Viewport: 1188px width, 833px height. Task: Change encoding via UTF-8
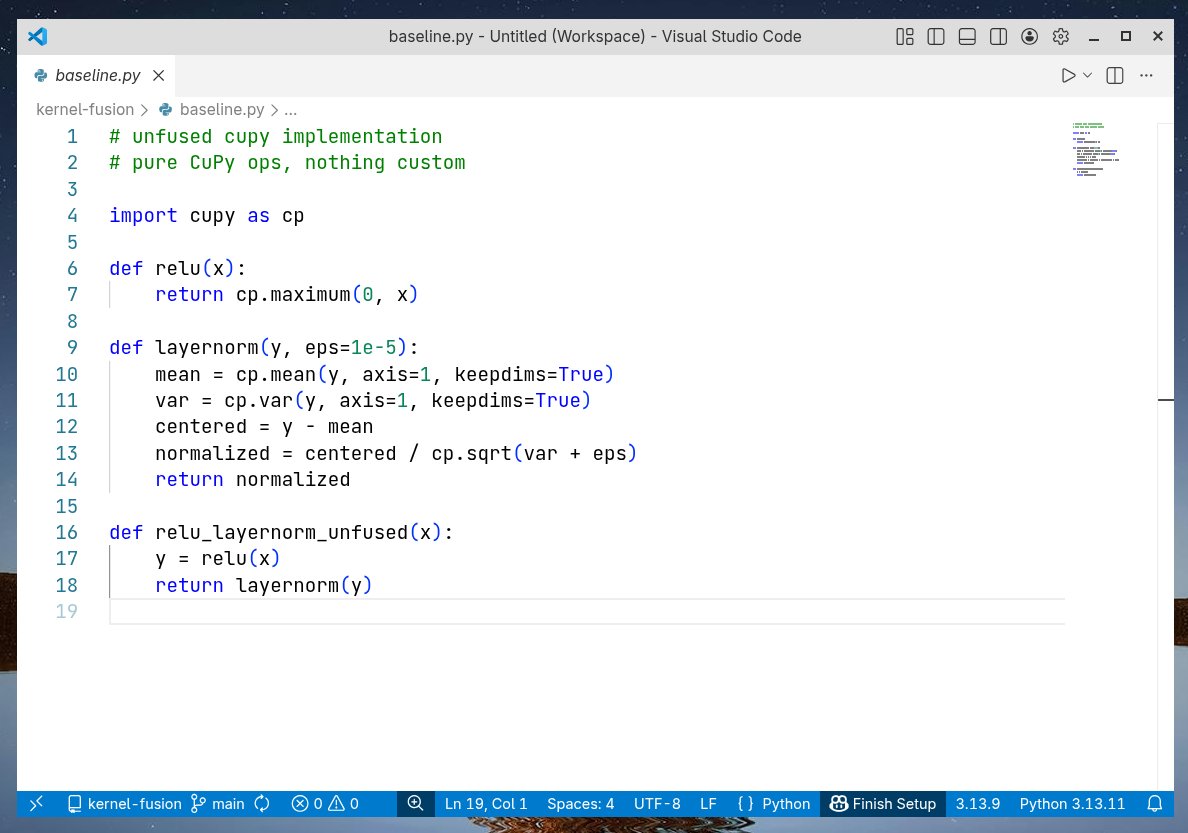pos(657,803)
